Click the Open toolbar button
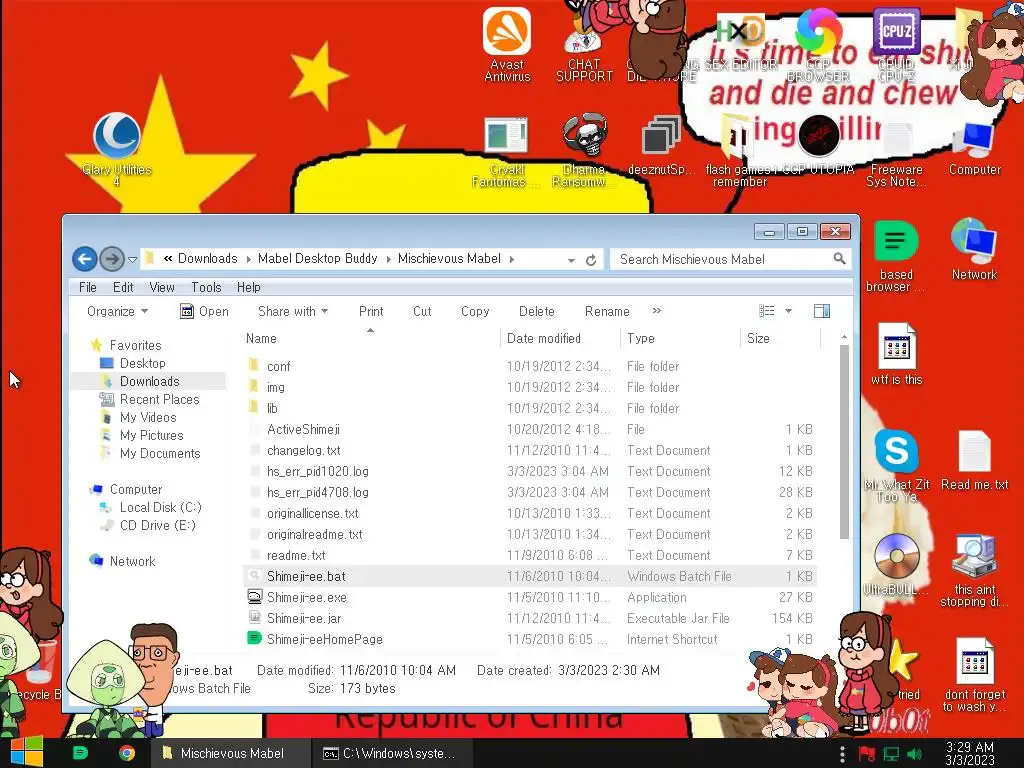This screenshot has width=1024, height=768. coord(204,312)
